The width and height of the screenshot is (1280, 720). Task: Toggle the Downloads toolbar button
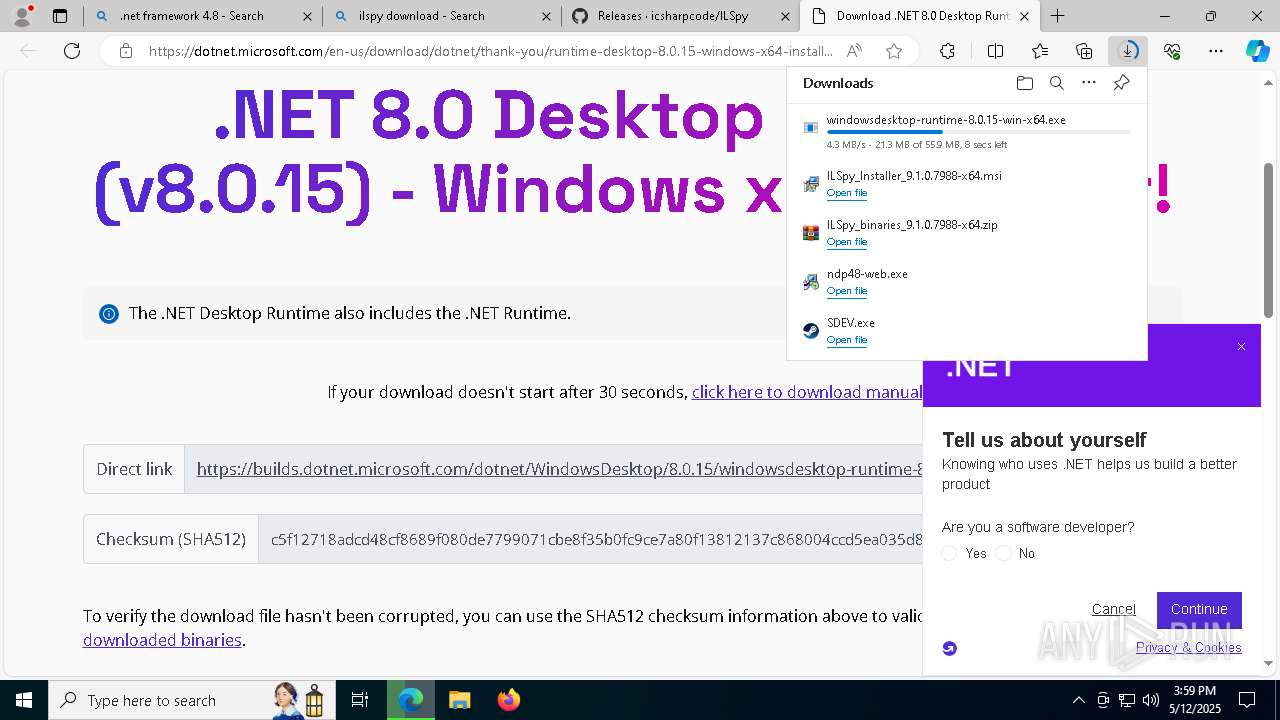tap(1128, 51)
